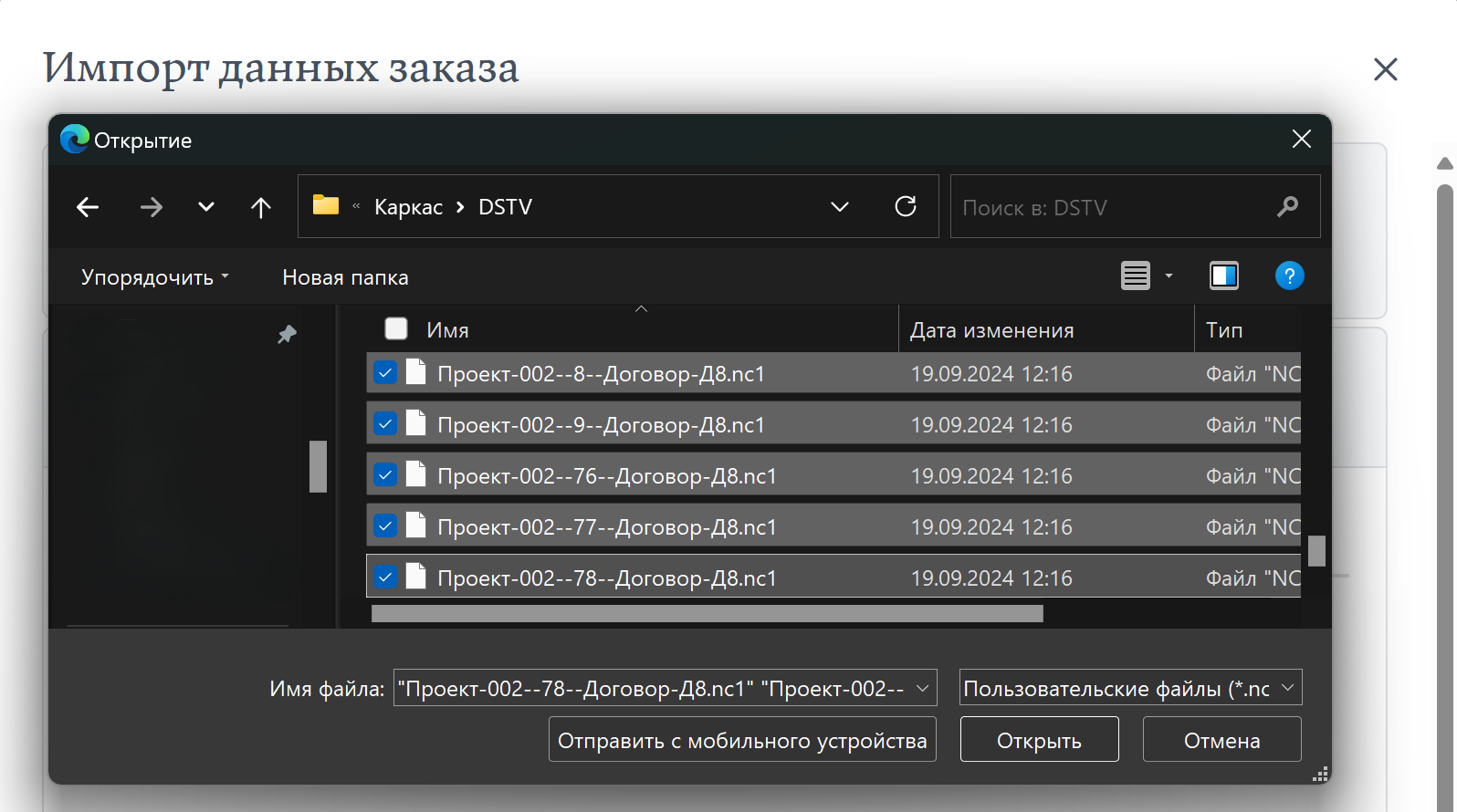Click file icon of Проект-002--76 row
The height and width of the screenshot is (812, 1457).
pyautogui.click(x=416, y=474)
